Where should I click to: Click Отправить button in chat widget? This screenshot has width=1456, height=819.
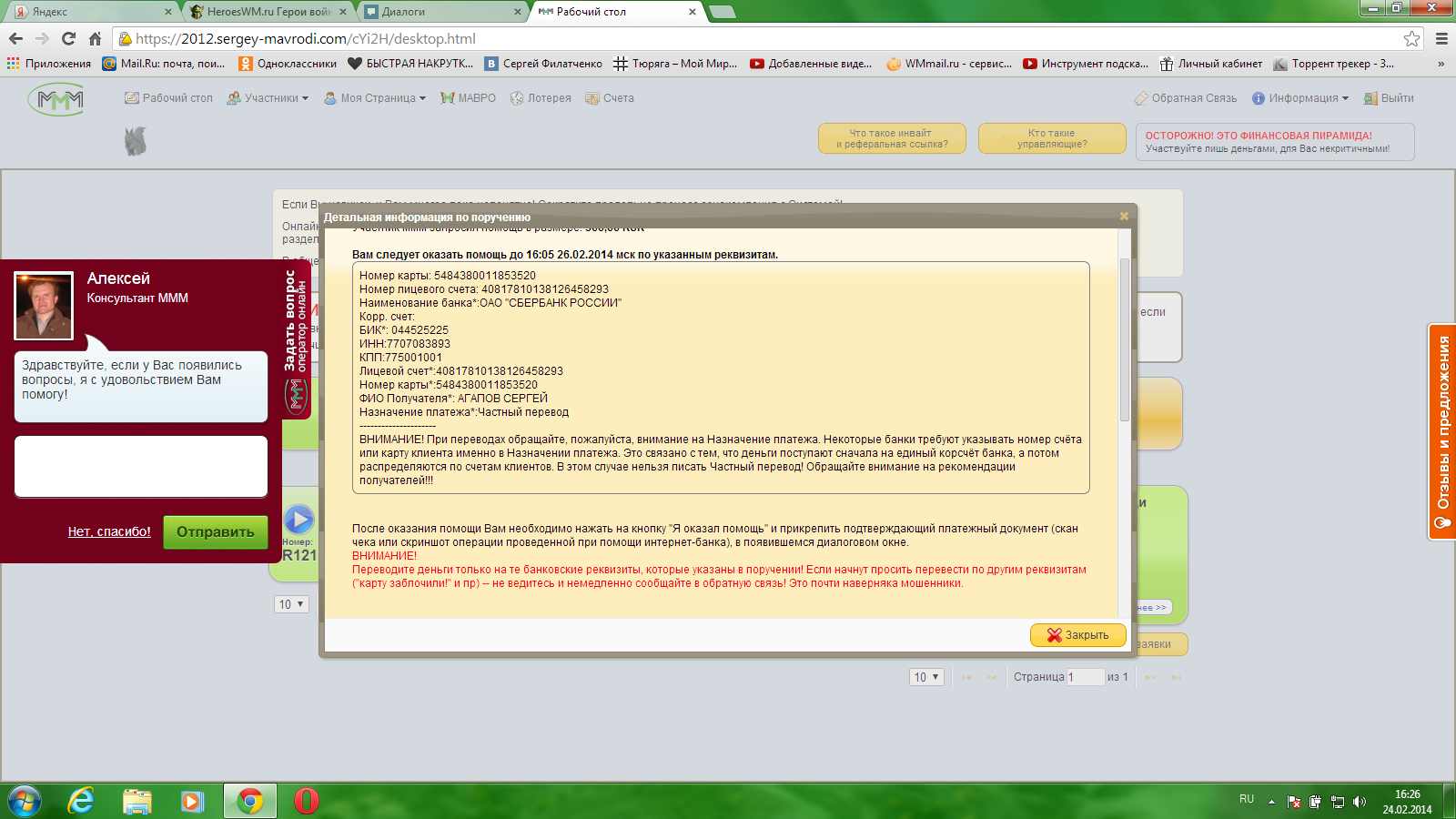[216, 532]
